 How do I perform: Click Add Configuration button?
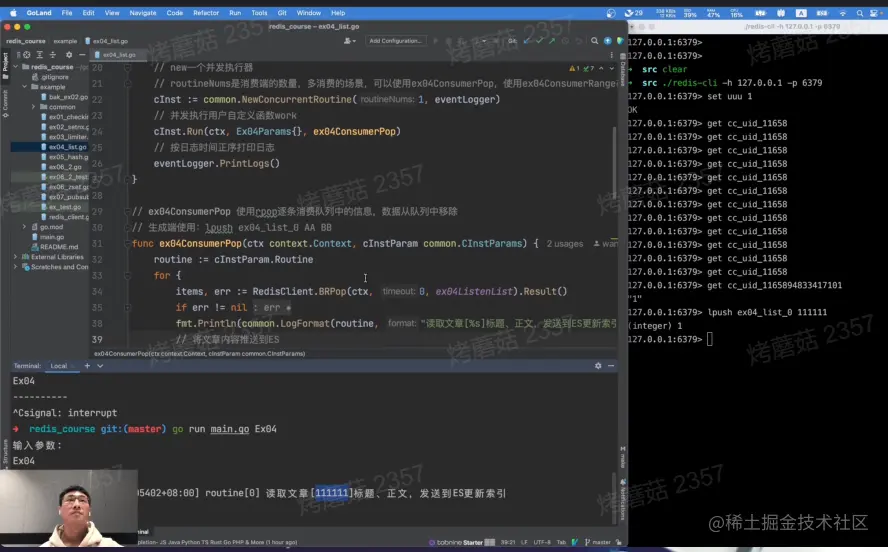395,41
